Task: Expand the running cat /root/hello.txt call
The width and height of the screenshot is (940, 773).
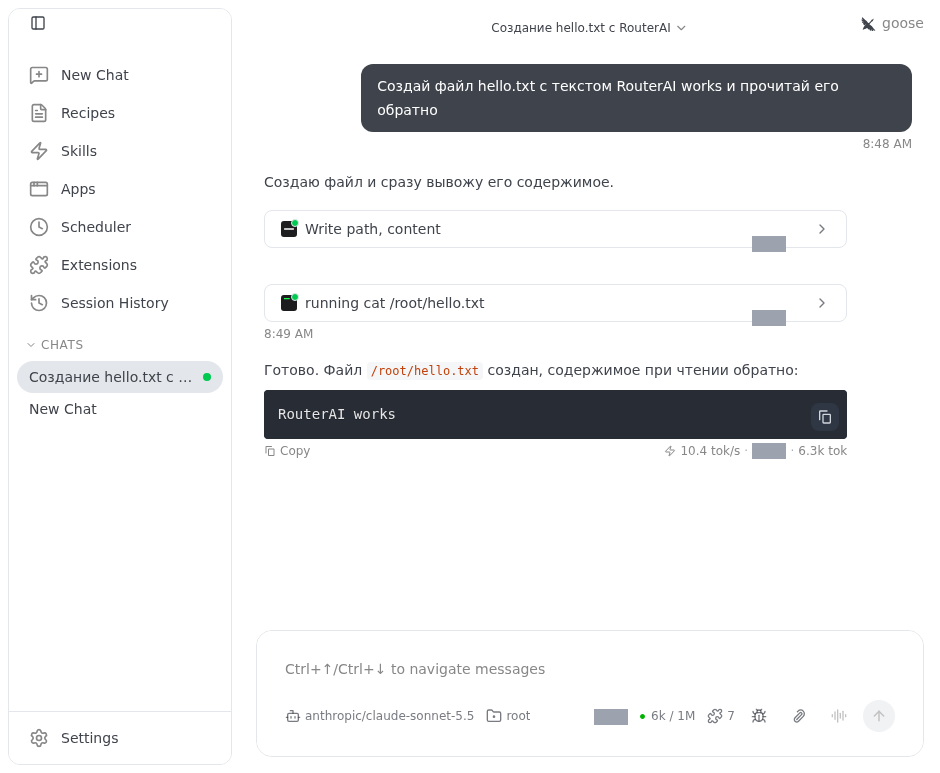Action: [x=555, y=303]
